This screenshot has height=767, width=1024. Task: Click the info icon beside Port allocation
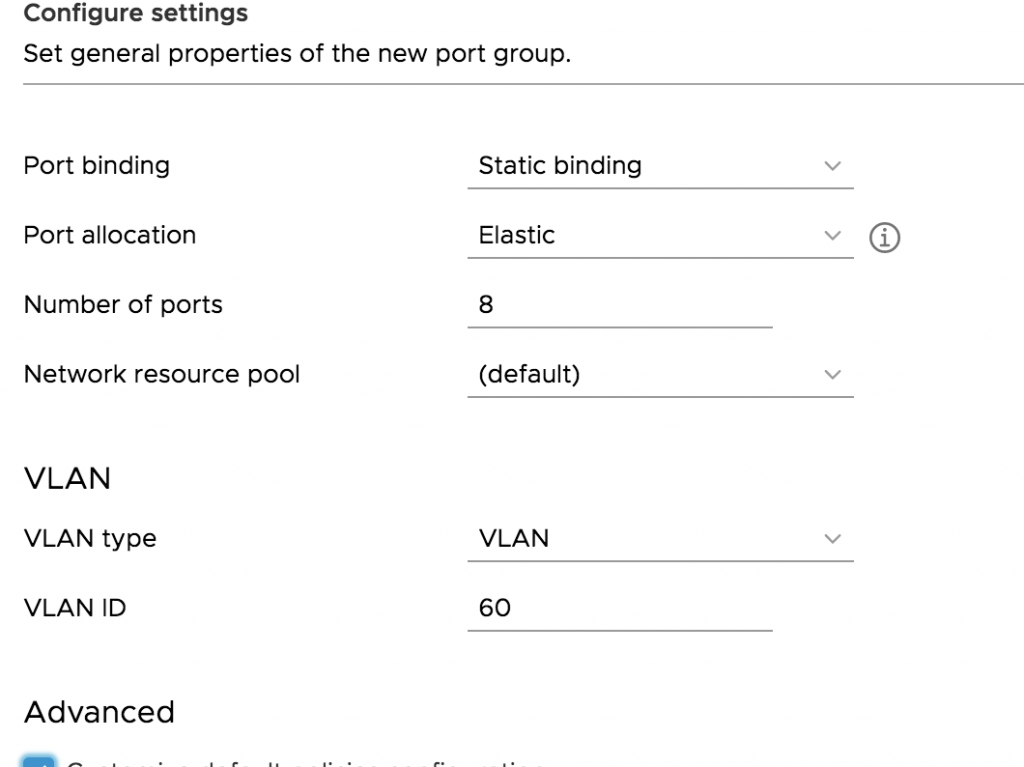[884, 237]
